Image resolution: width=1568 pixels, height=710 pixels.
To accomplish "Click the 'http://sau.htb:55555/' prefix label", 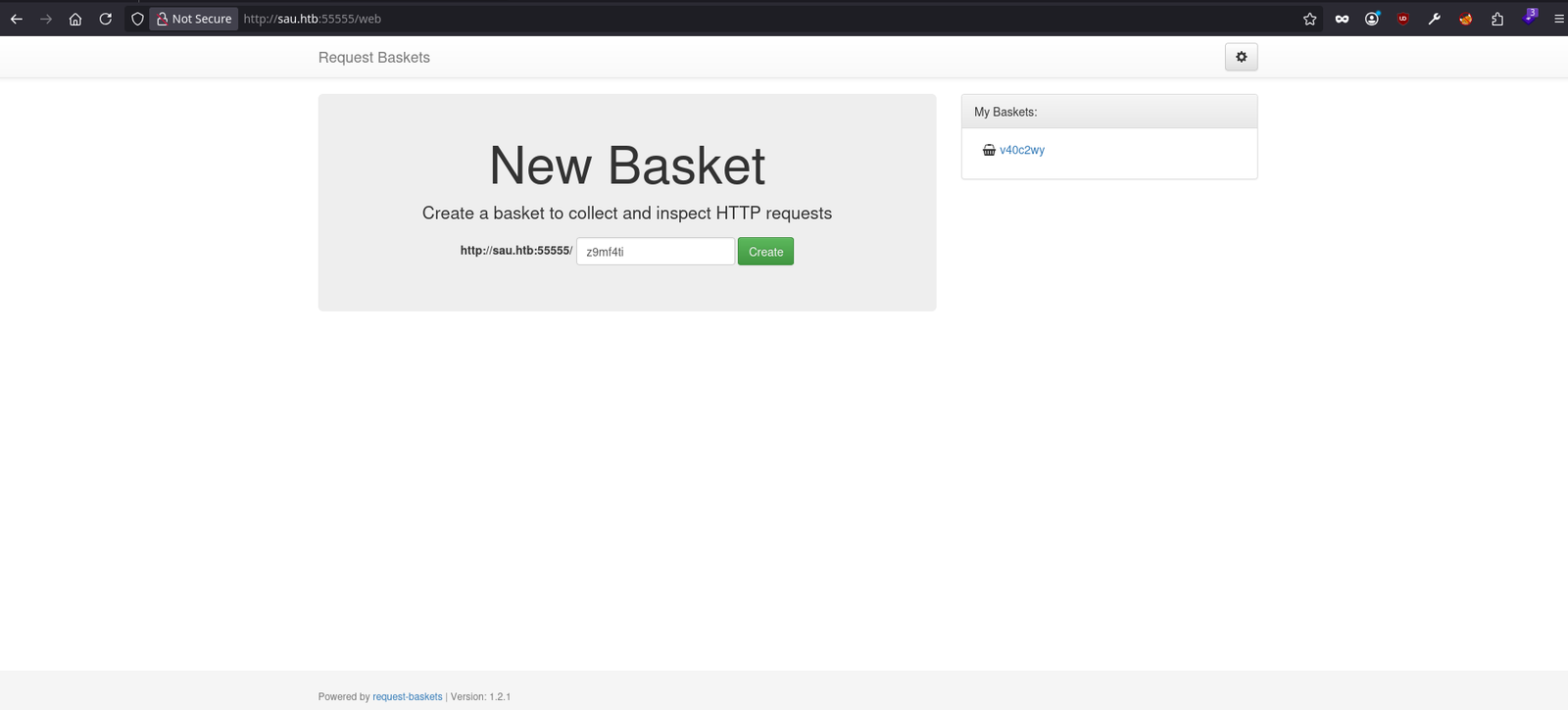I will [516, 251].
